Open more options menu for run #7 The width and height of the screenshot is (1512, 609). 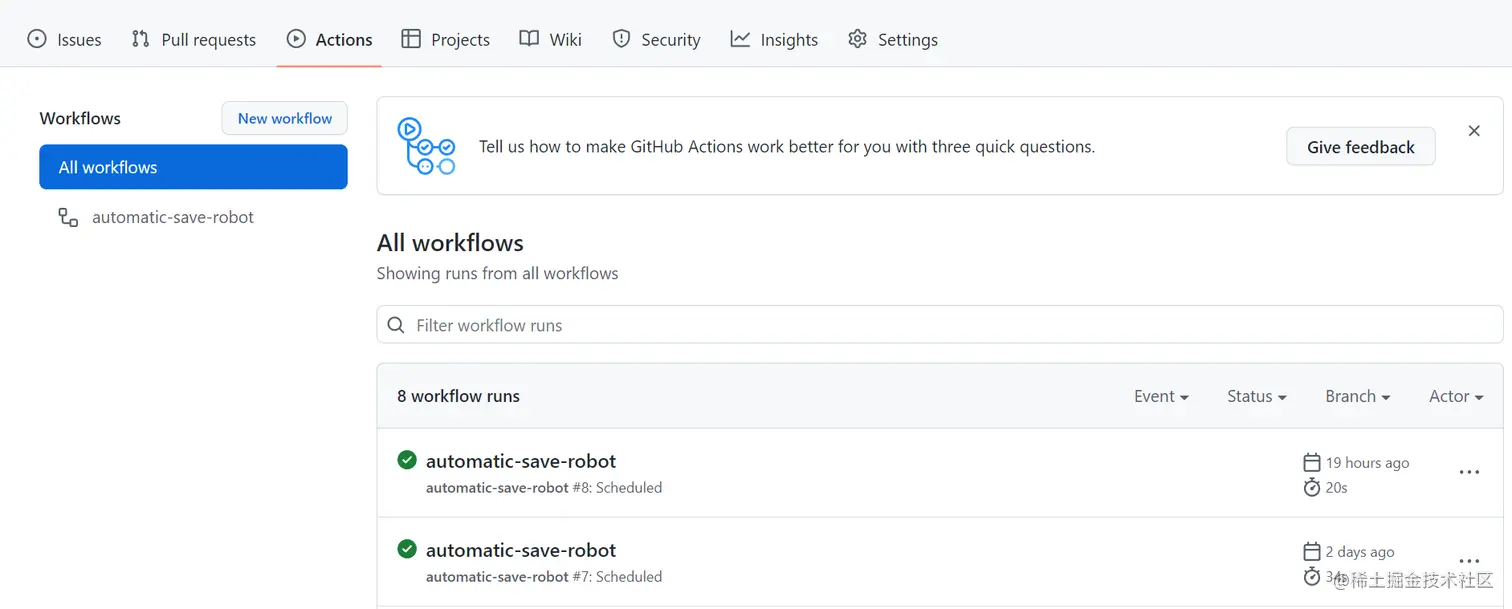(x=1469, y=561)
